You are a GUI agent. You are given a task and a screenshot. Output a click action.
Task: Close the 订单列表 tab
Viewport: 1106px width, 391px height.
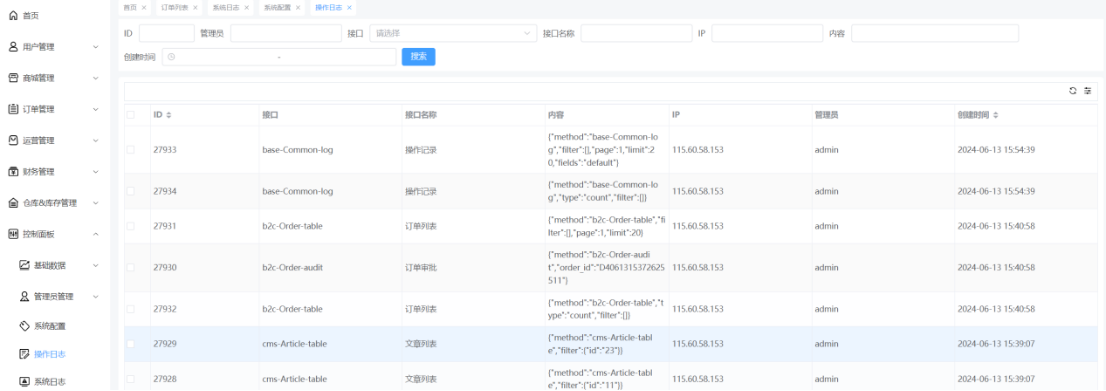tap(195, 7)
